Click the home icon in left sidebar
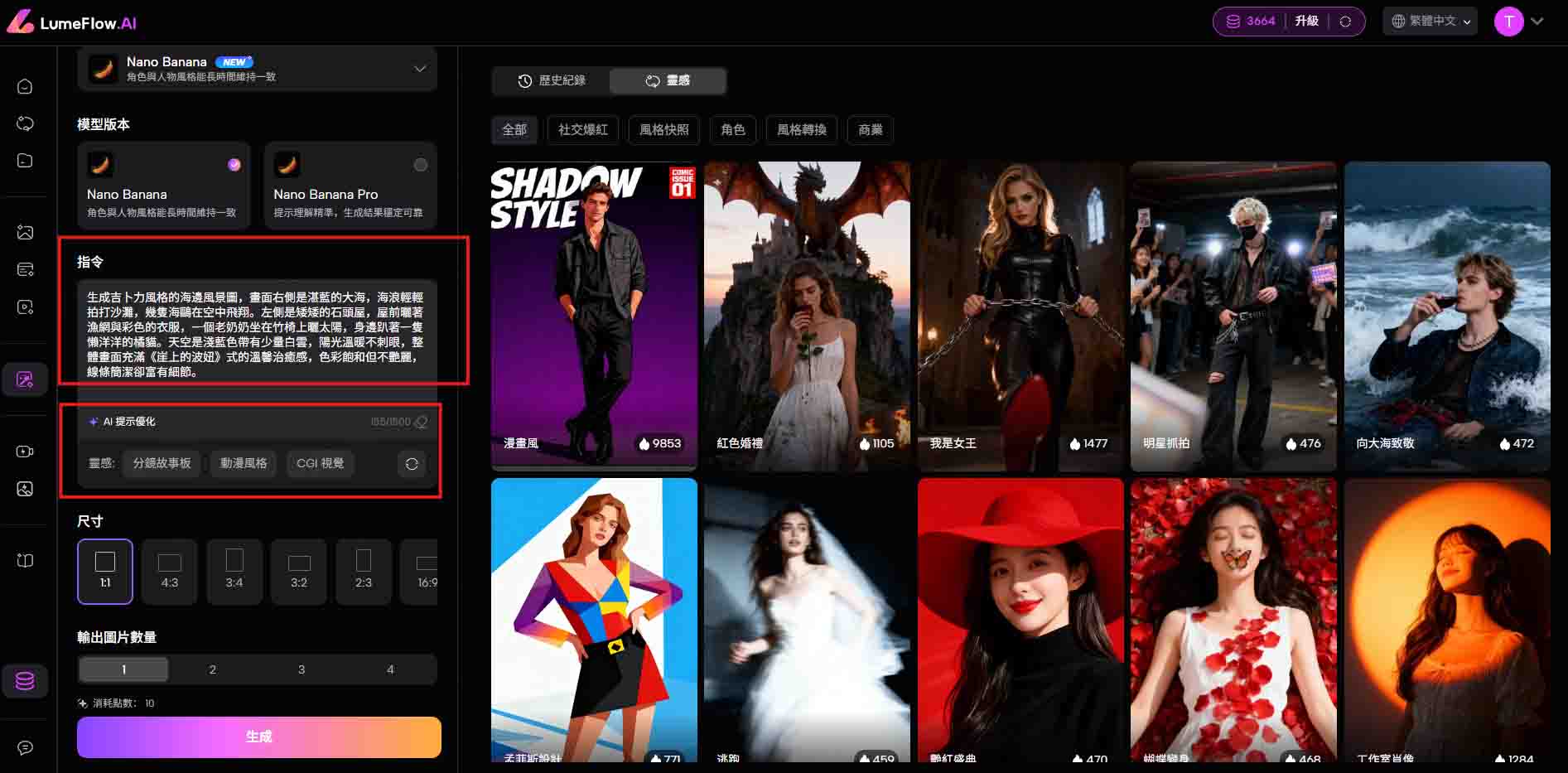Image resolution: width=1568 pixels, height=773 pixels. (x=25, y=86)
